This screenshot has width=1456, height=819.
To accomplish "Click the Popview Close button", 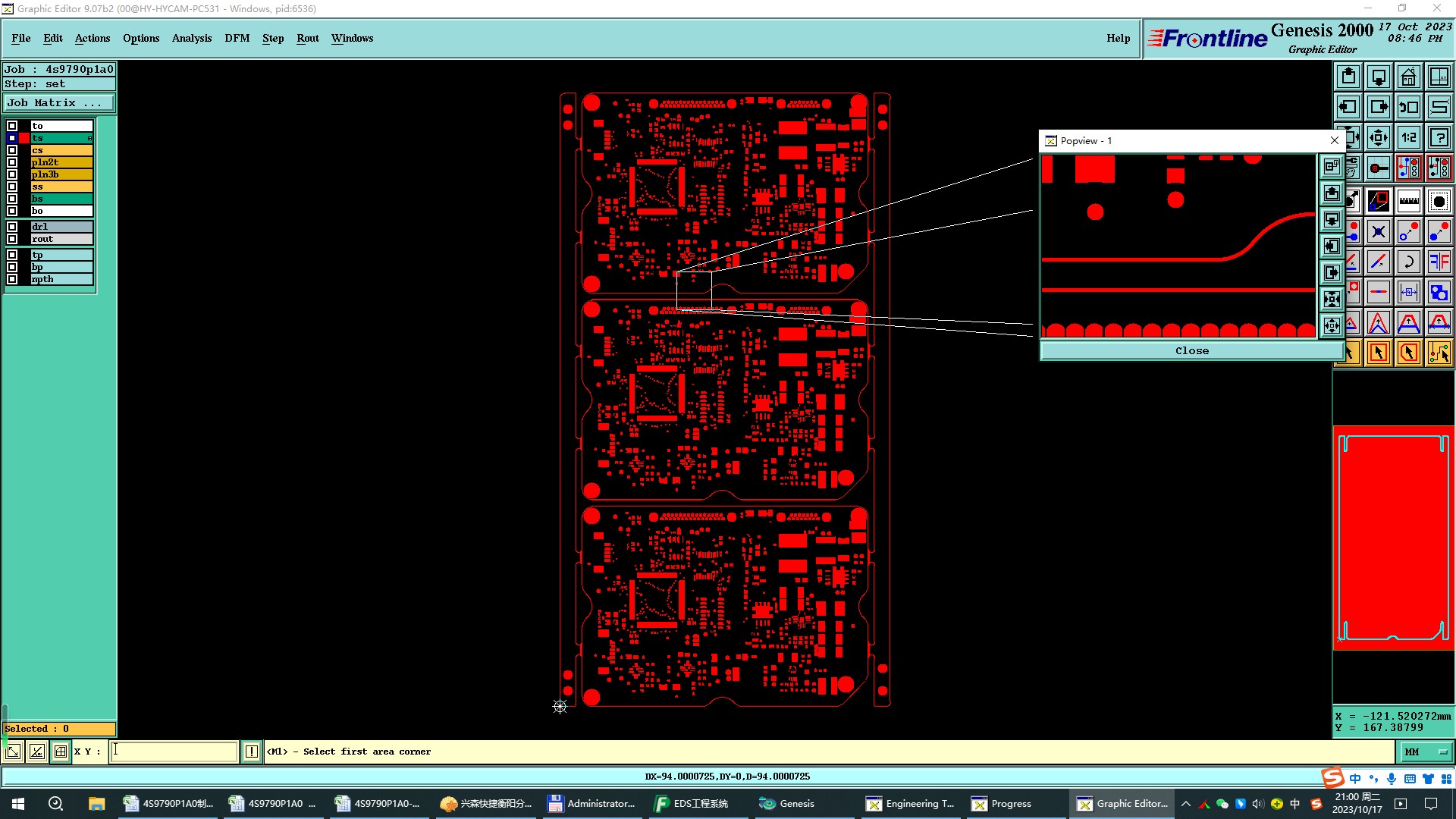I will coord(1191,350).
